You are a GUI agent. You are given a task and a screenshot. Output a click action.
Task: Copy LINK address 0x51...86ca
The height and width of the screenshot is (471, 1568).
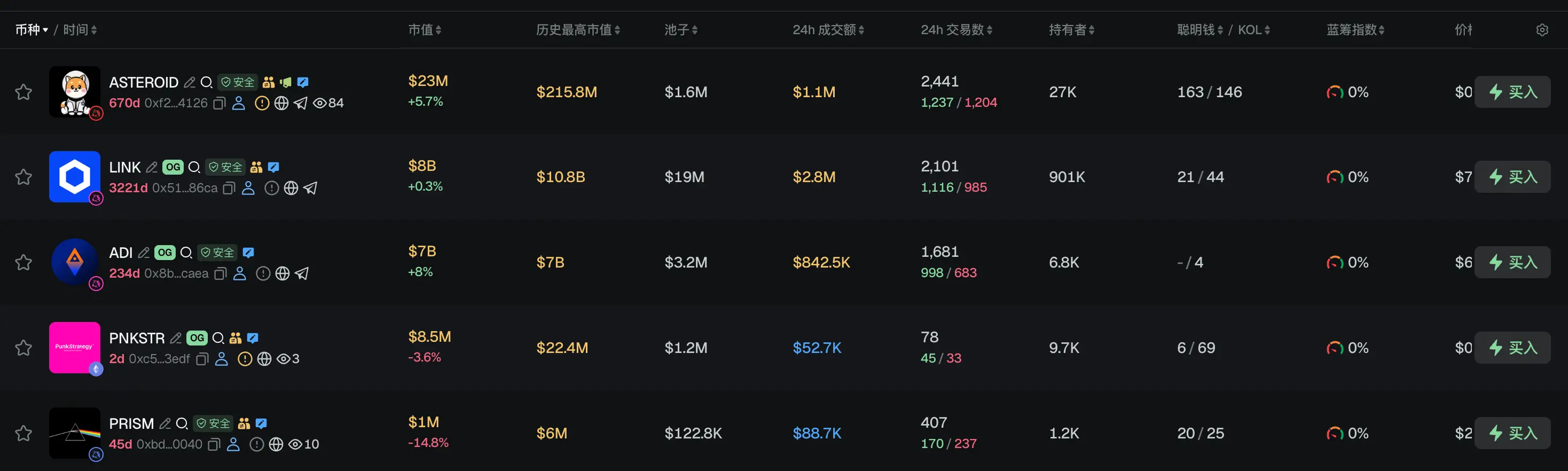229,189
